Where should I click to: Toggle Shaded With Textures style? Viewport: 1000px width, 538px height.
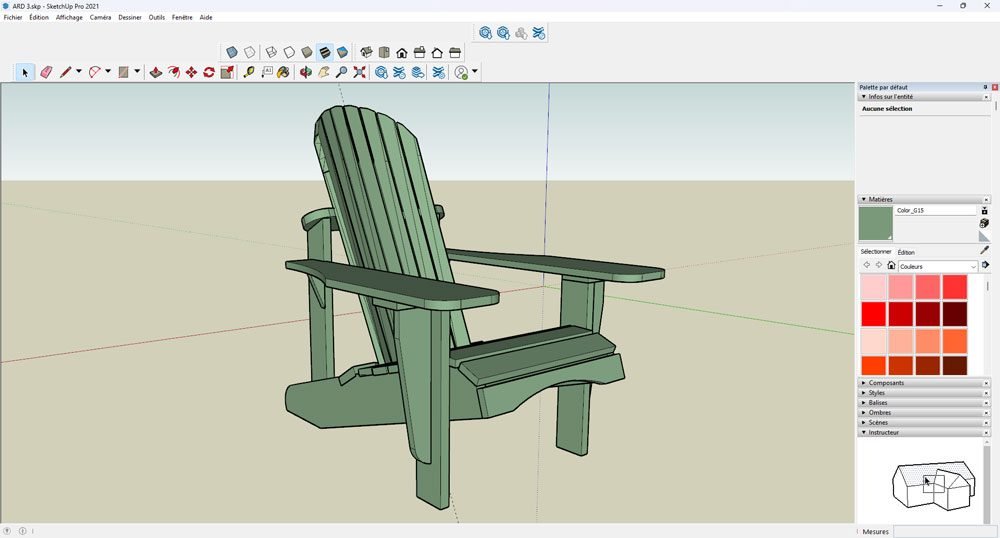tap(325, 52)
